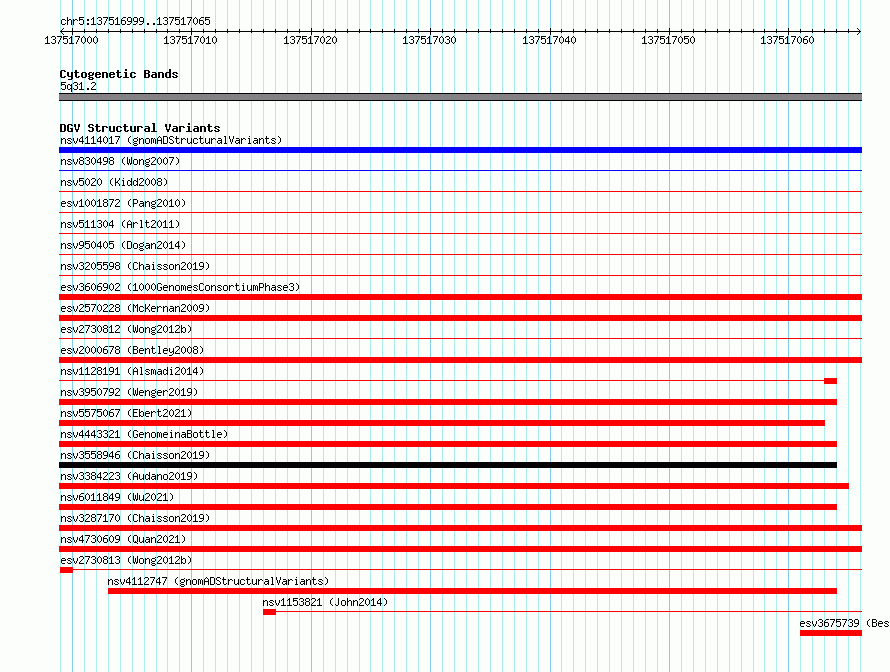890x672 pixels.
Task: Click the DGV Structural Variants track title
Action: pyautogui.click(x=140, y=128)
